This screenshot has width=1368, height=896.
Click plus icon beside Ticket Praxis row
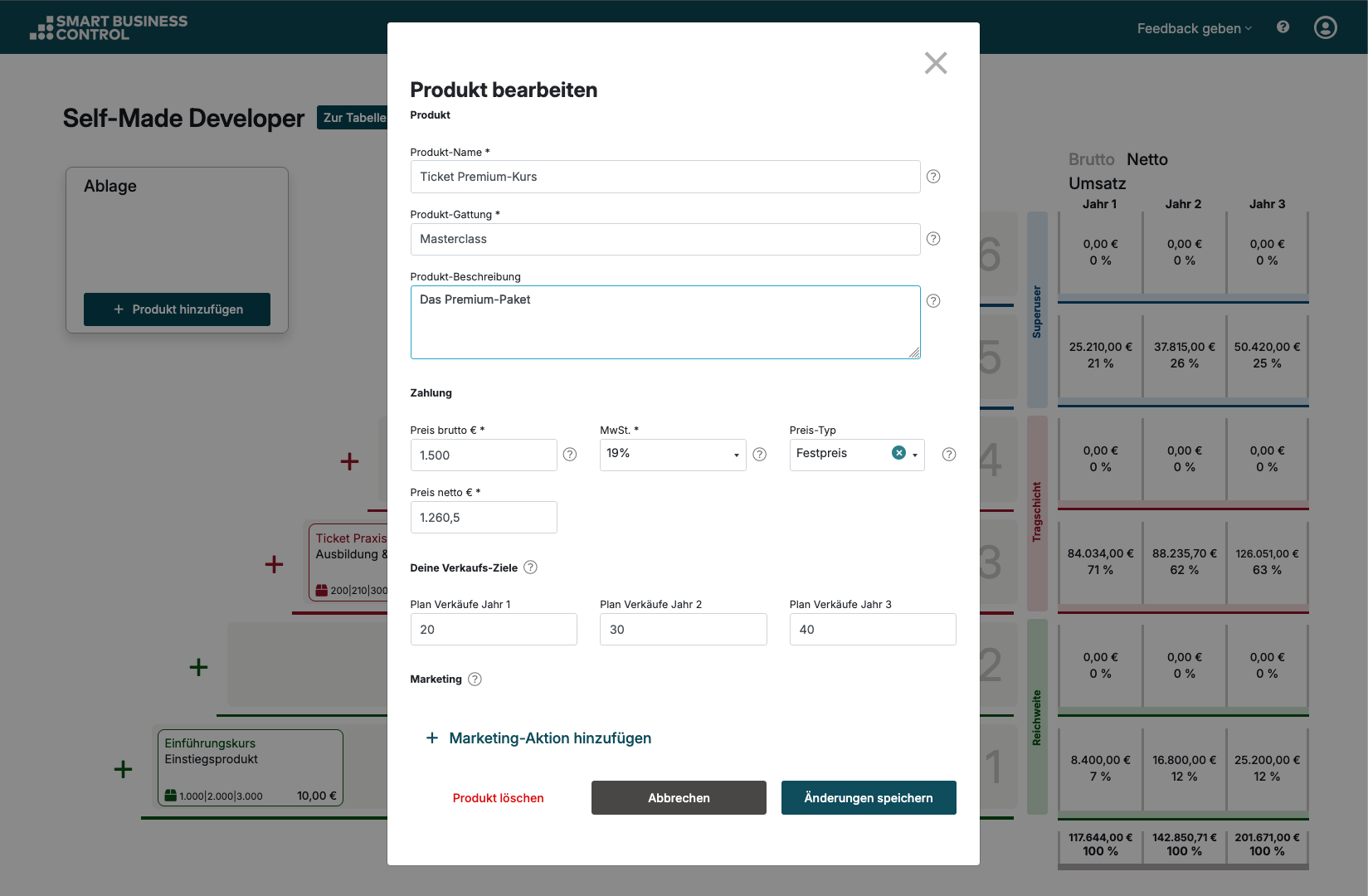[x=274, y=565]
